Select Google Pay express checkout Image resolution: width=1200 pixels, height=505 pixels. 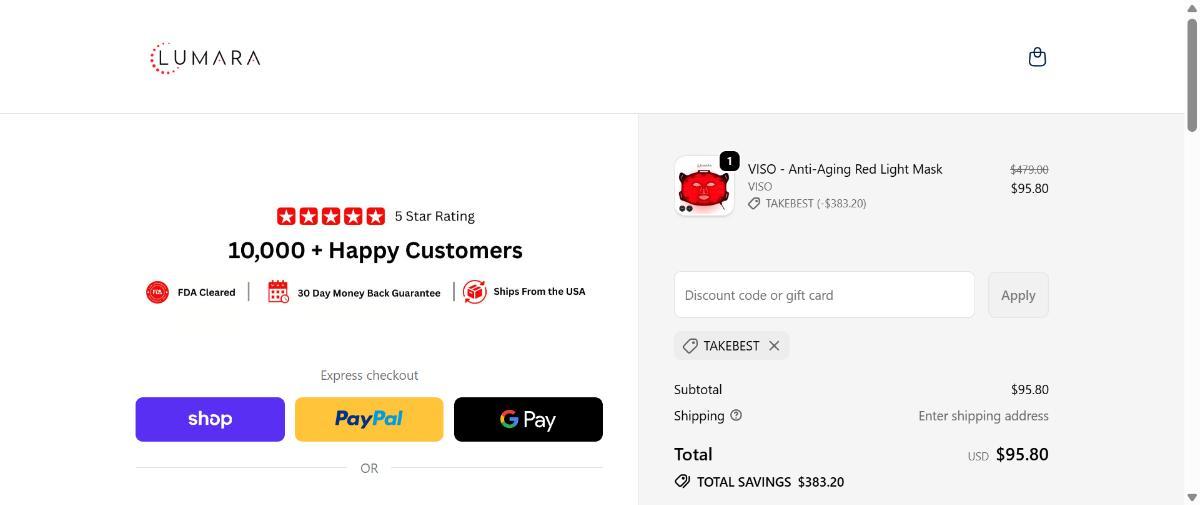528,419
